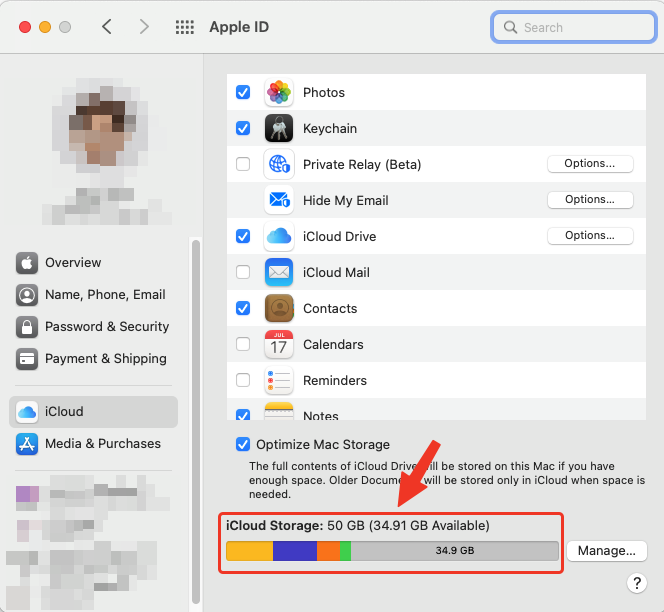Enable the Reminders checkbox
Image resolution: width=664 pixels, height=612 pixels.
point(243,380)
